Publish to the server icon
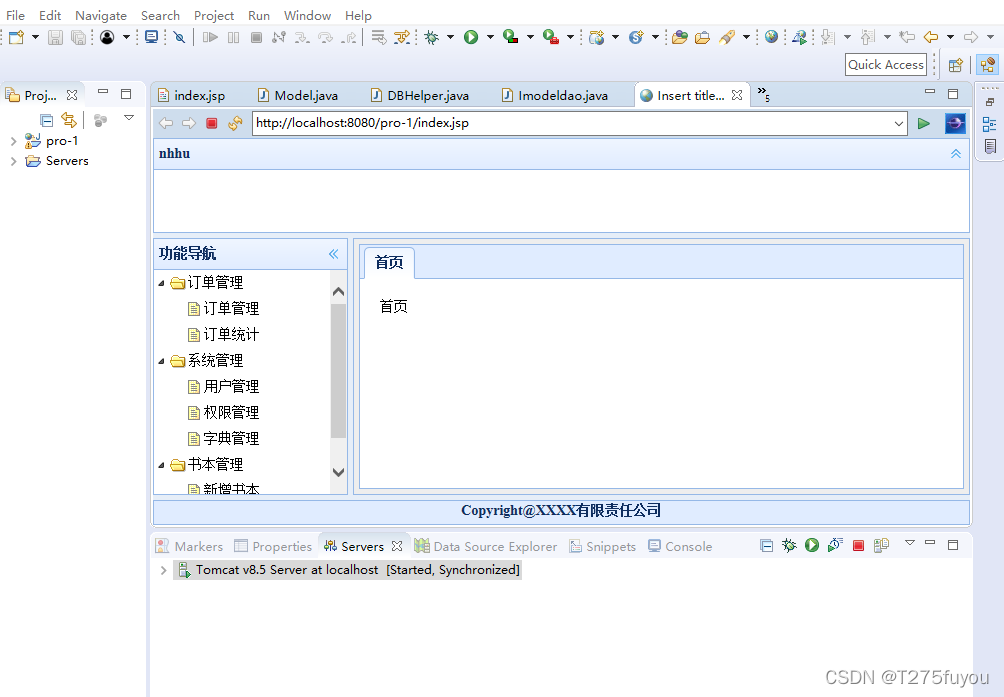 pos(882,545)
